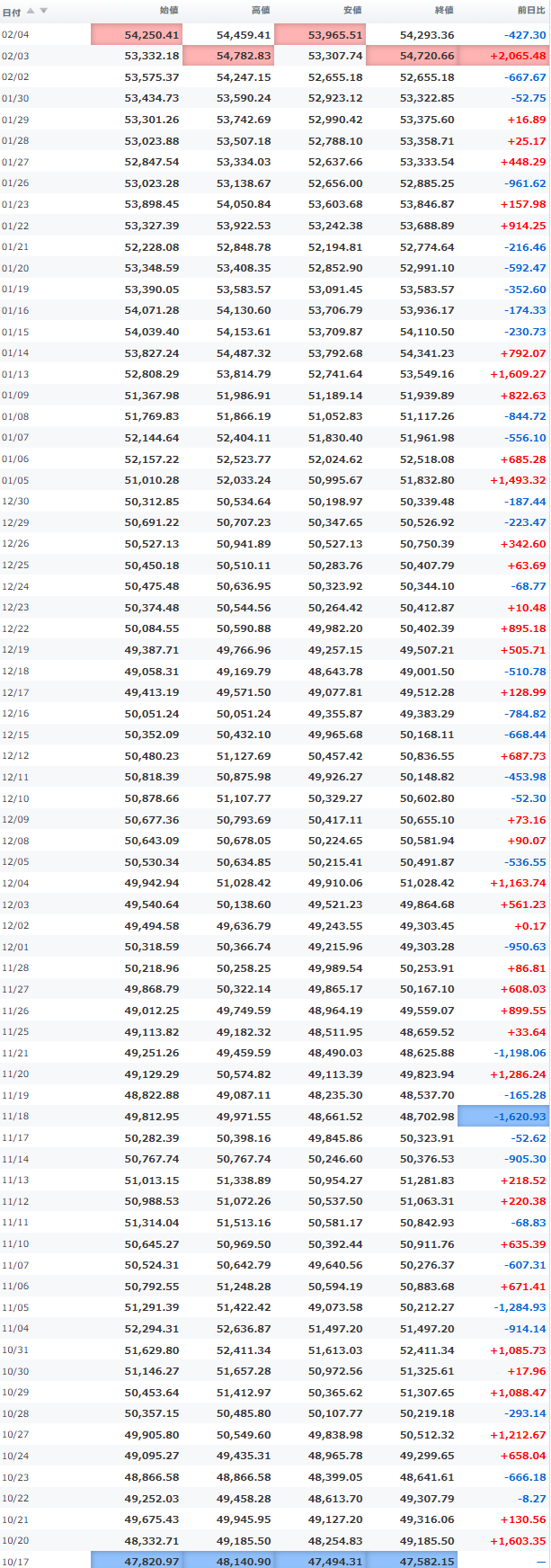Click closing price 52,411.34 for 10/31
The height and width of the screenshot is (1568, 551).
pyautogui.click(x=427, y=1350)
